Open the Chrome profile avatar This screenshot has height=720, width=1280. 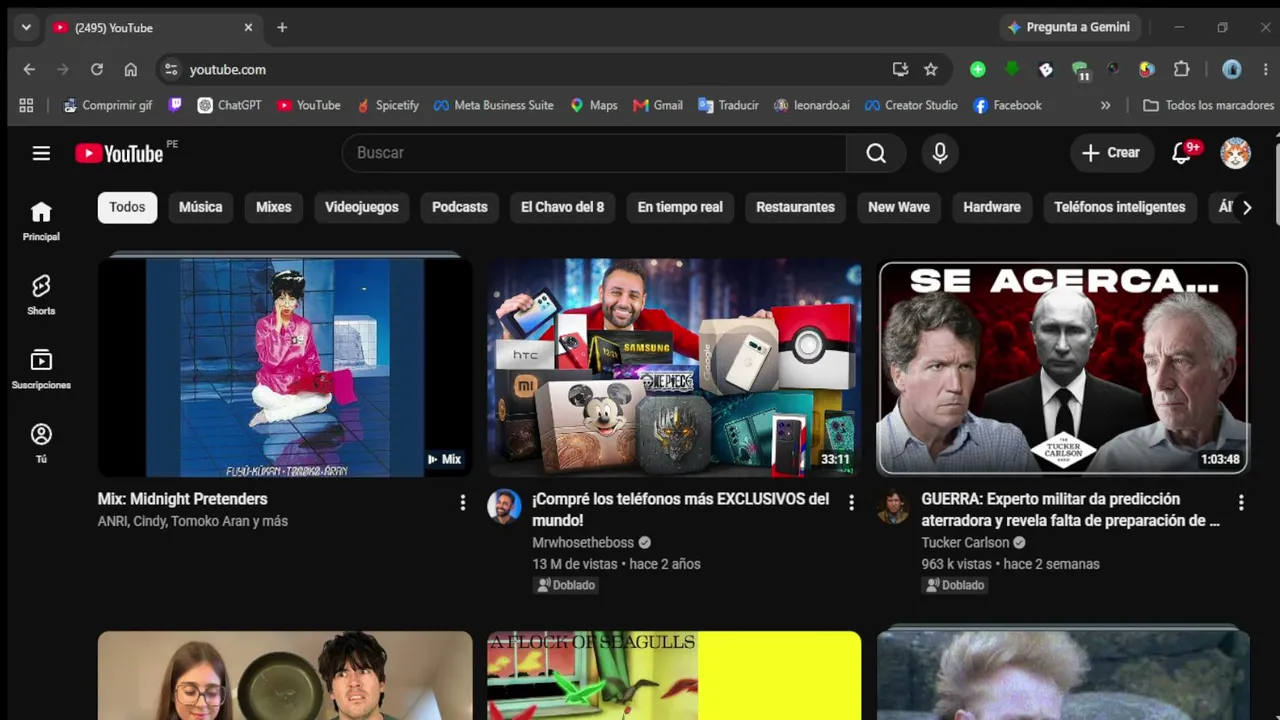[1232, 69]
